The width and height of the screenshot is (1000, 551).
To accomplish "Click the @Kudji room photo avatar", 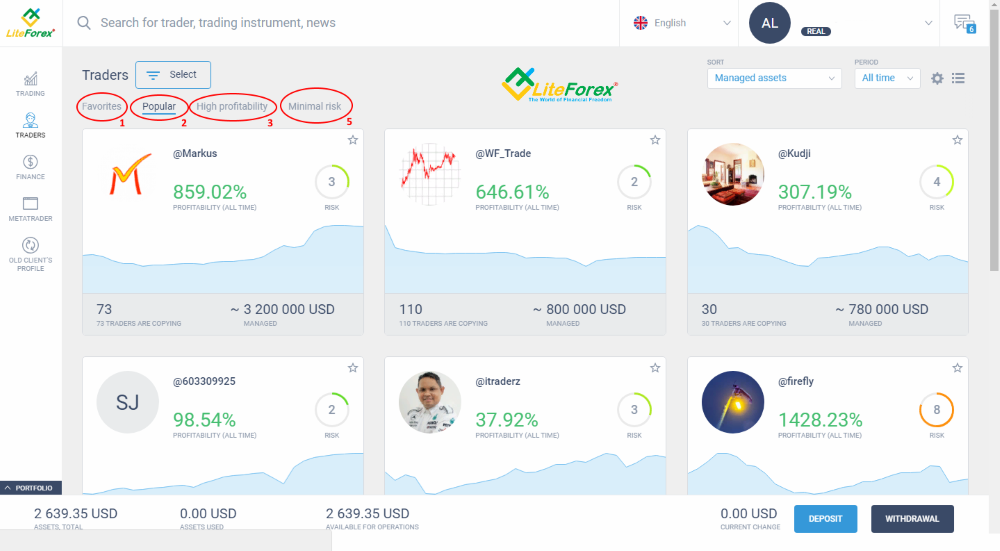I will 733,174.
